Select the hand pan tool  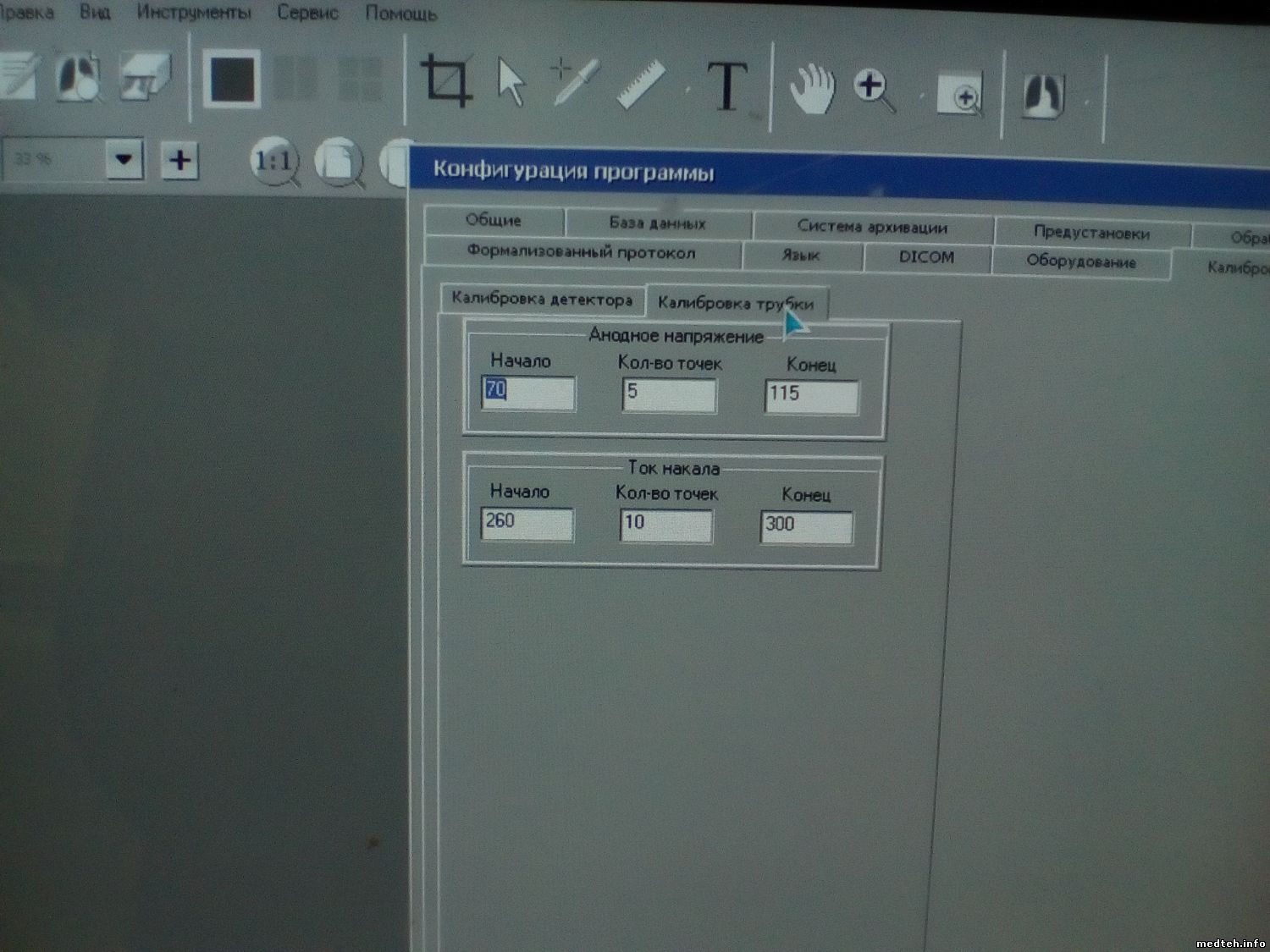coord(811,88)
